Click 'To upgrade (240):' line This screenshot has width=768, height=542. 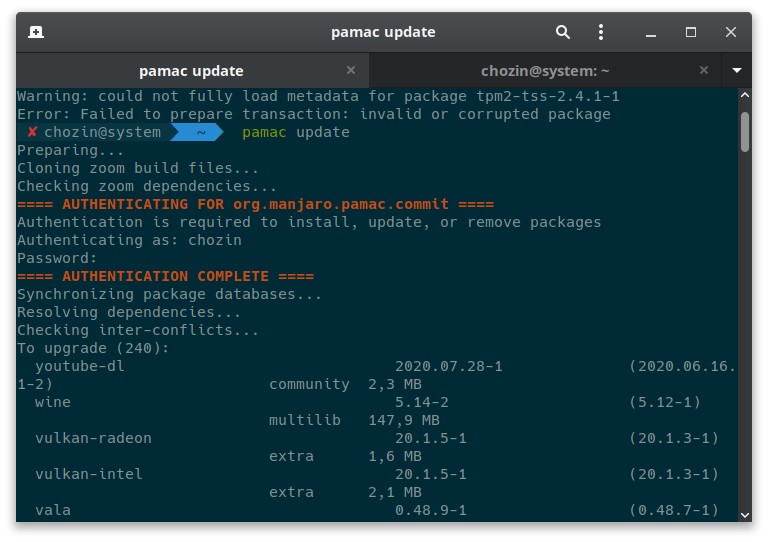click(x=93, y=348)
